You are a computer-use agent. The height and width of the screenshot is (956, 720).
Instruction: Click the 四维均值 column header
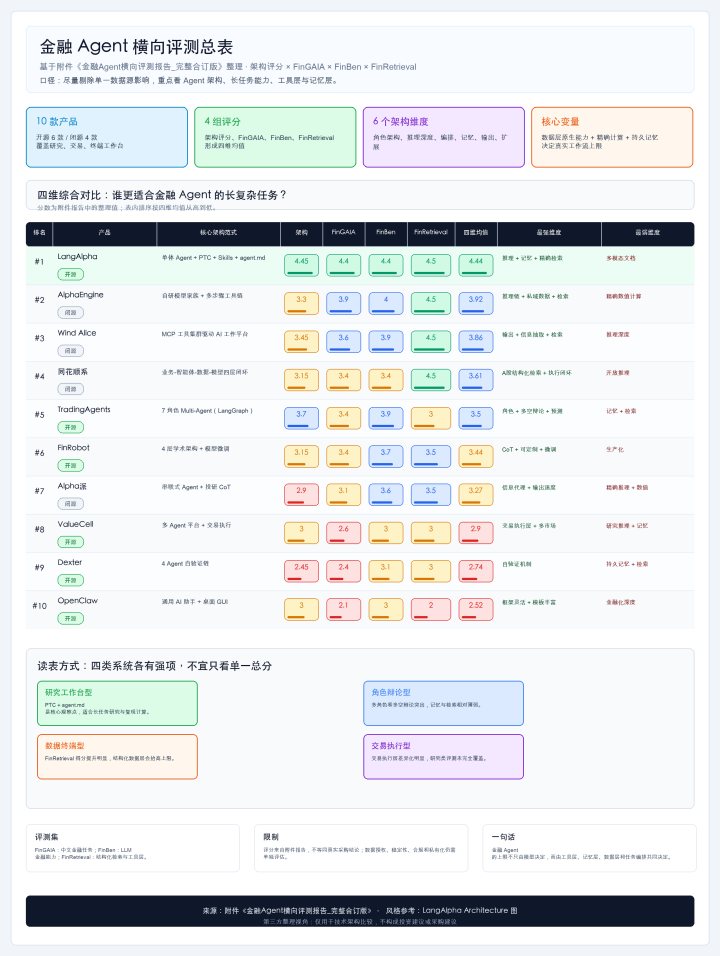click(476, 232)
